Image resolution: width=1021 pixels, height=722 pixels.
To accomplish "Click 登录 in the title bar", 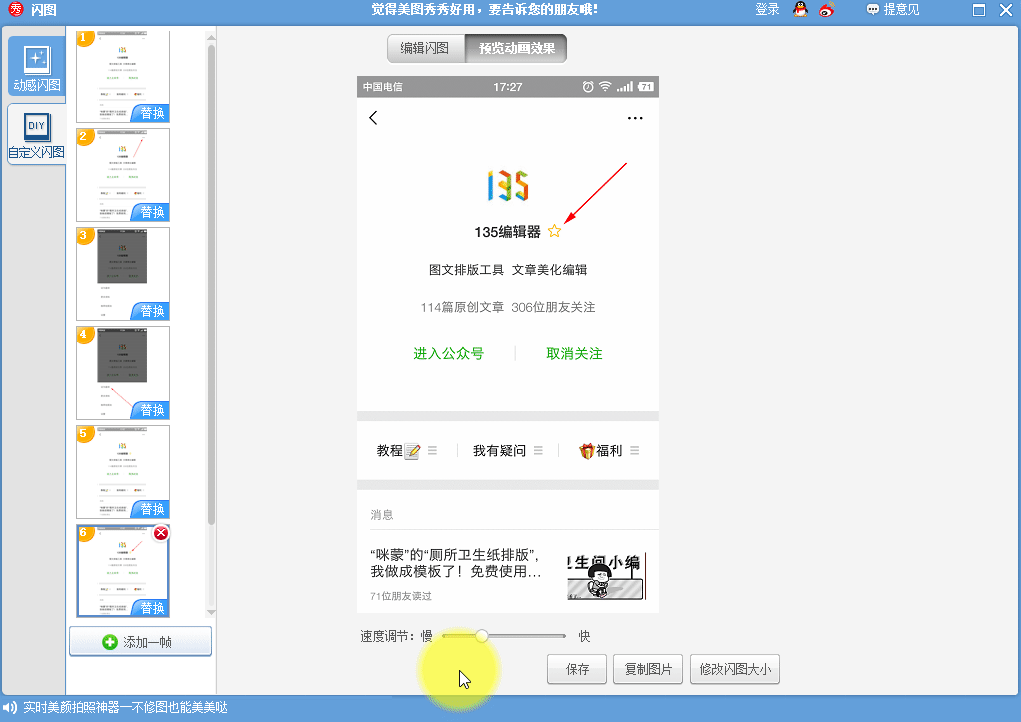I will coord(767,10).
